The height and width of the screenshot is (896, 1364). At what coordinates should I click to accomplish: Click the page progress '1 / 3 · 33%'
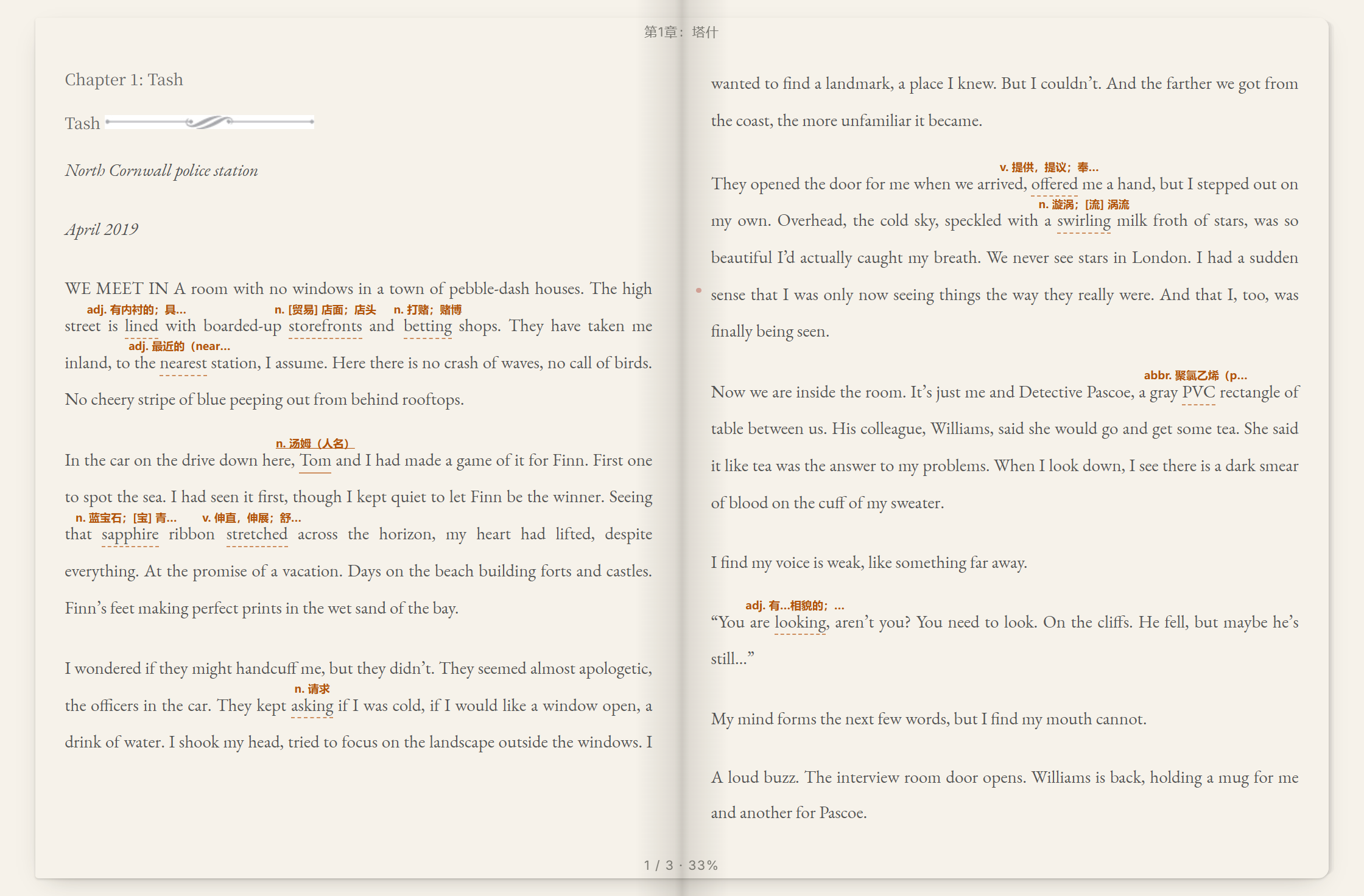click(x=681, y=866)
